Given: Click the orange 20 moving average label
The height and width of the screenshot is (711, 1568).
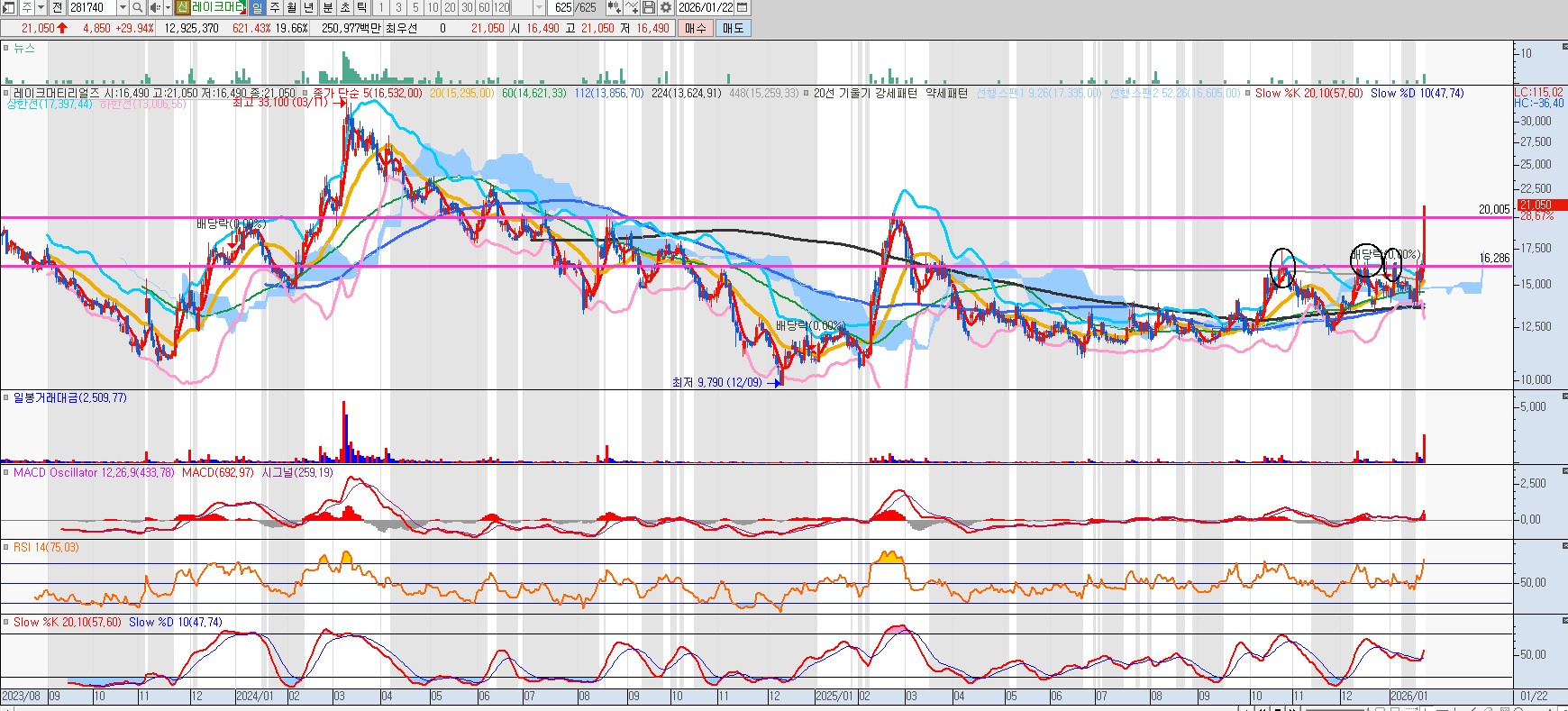Looking at the screenshot, I should point(462,93).
